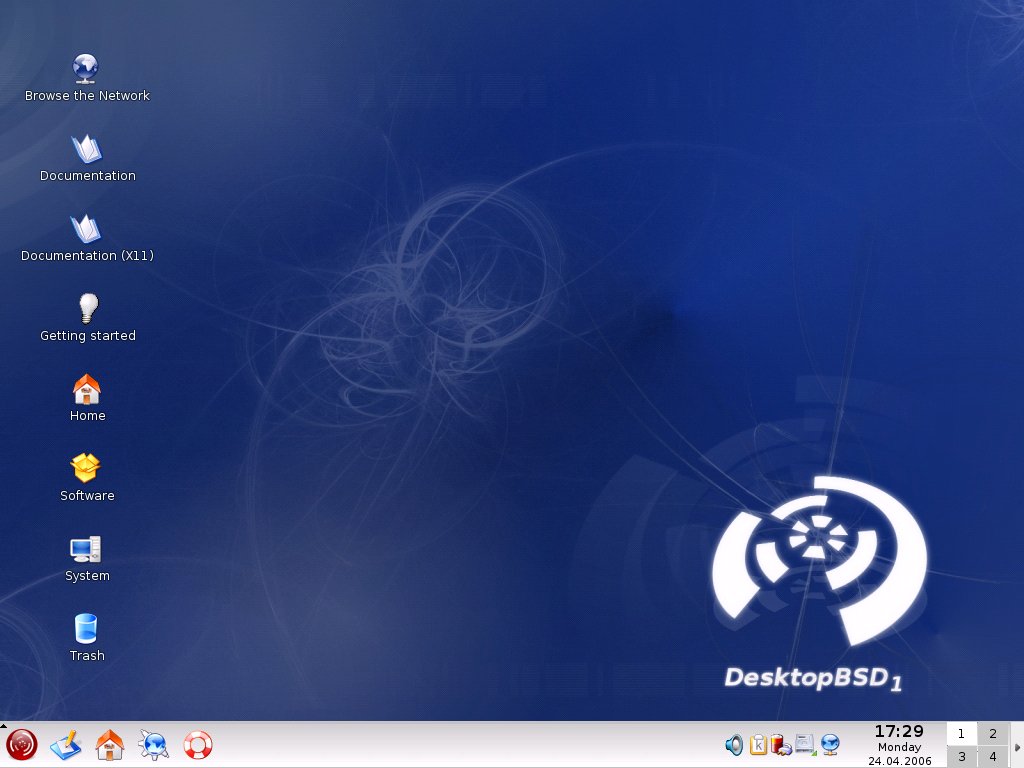The height and width of the screenshot is (768, 1024).
Task: Open the storage media tray icon
Action: 806,745
